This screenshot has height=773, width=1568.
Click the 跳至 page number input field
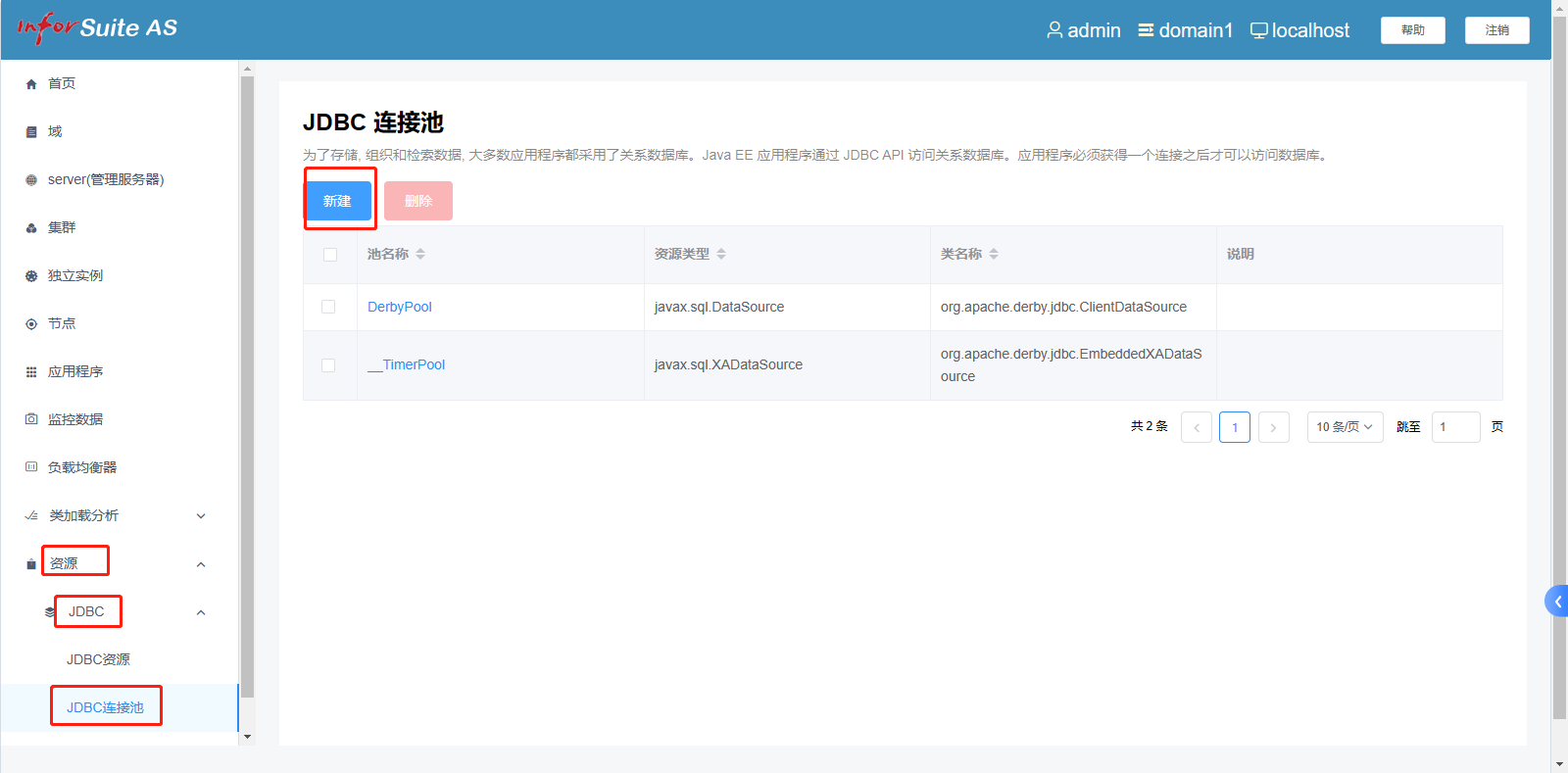(1455, 427)
